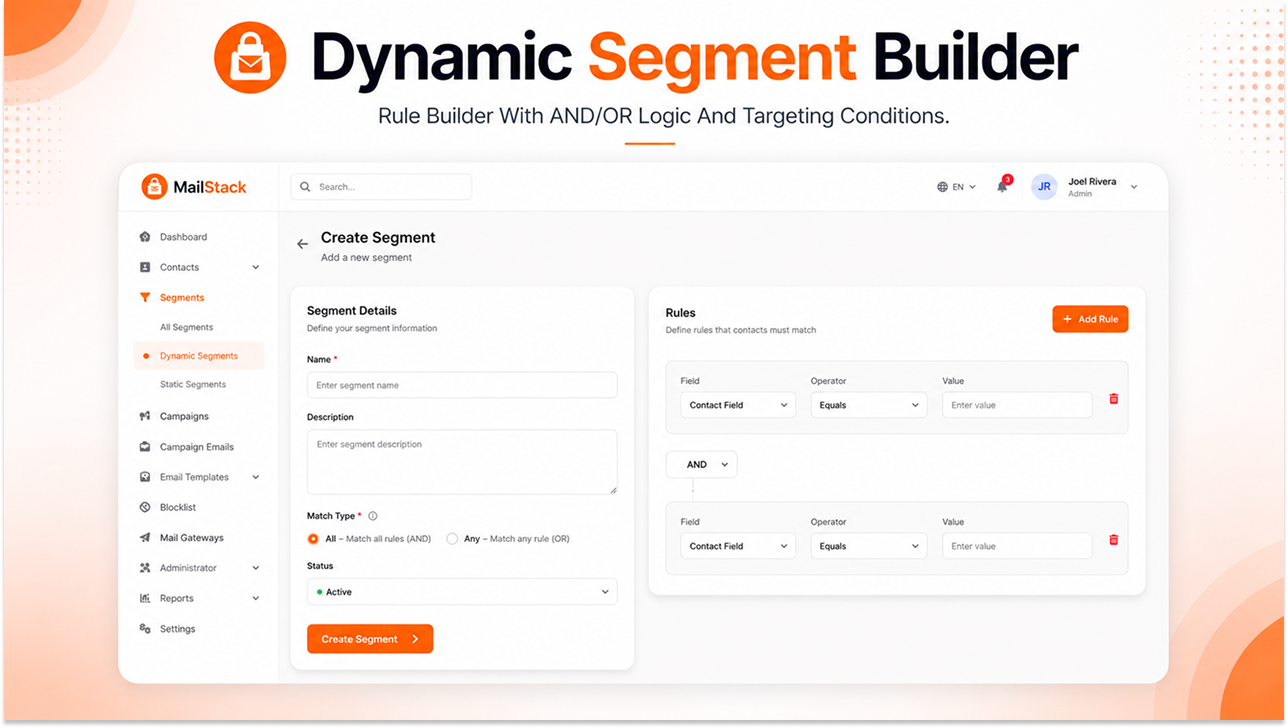1288x728 pixels.
Task: Click the Dashboard home icon
Action: tap(145, 237)
